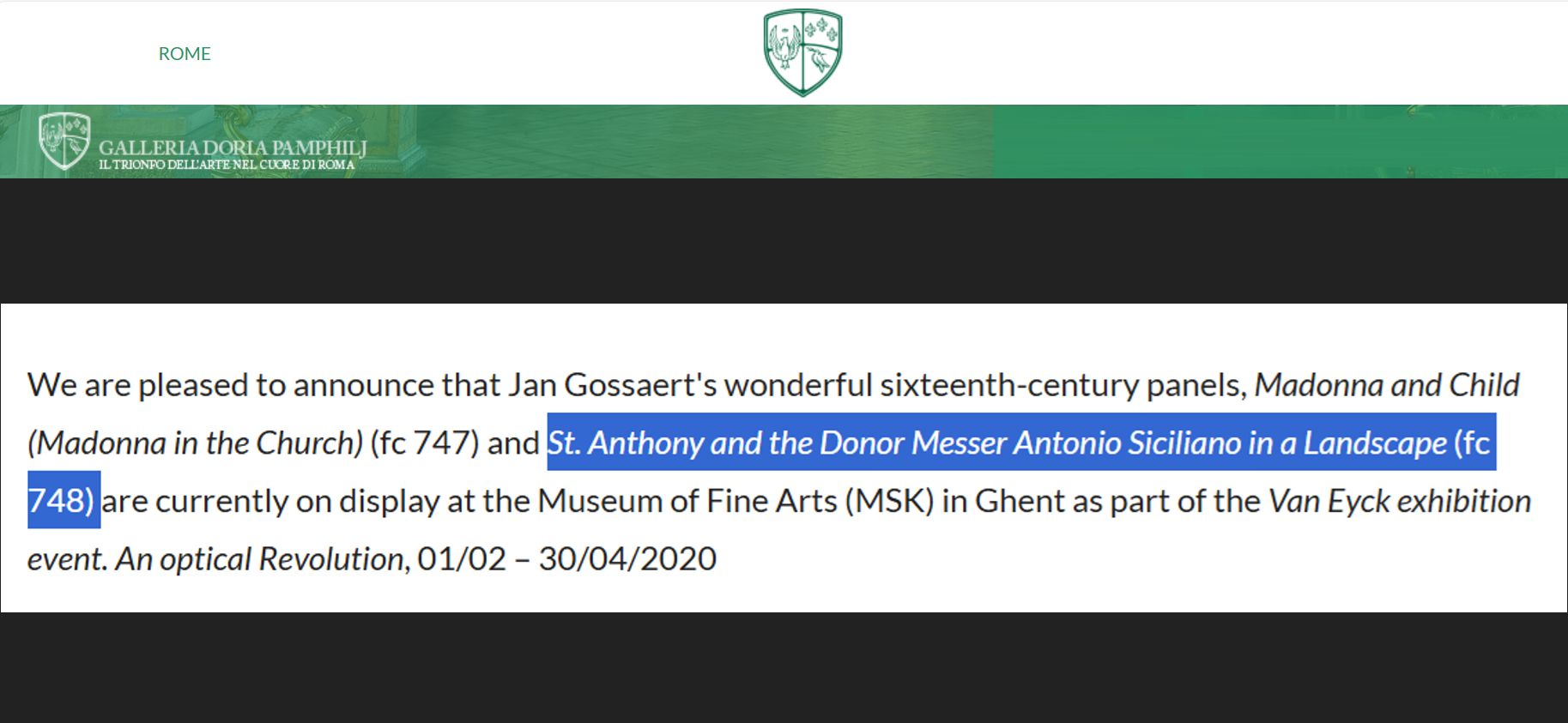The width and height of the screenshot is (1568, 723).
Task: Click the dark band above the announcement
Action: pos(784,241)
